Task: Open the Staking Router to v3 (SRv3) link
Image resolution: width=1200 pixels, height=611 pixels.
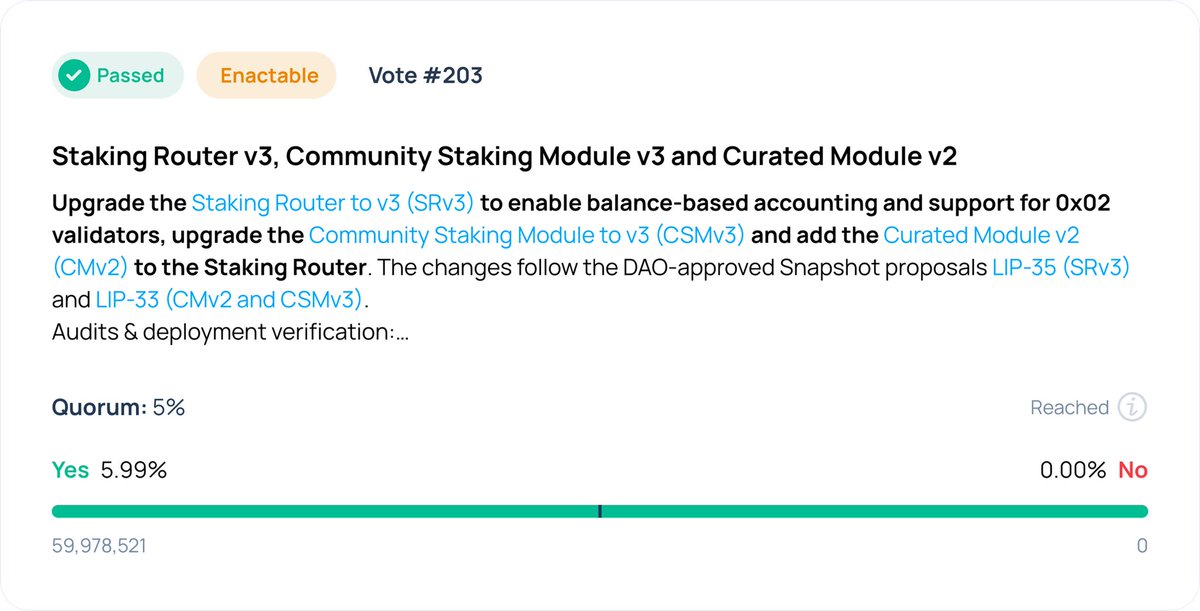Action: click(x=333, y=203)
